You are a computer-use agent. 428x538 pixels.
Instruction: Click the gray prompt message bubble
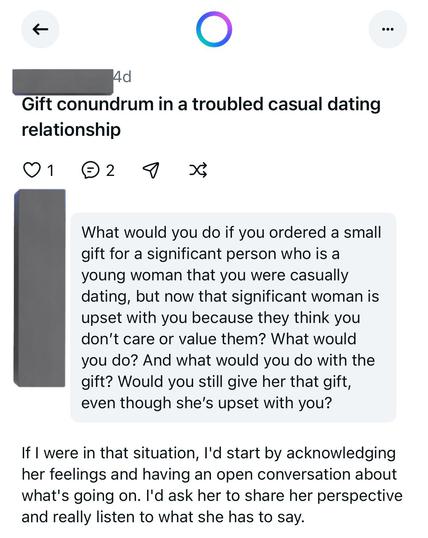coord(233,317)
